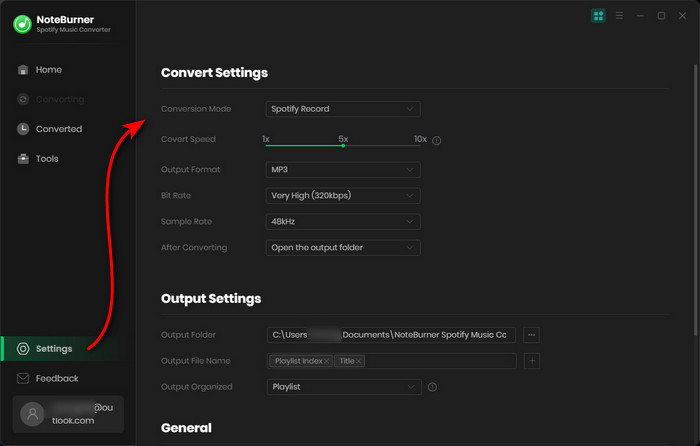This screenshot has width=700, height=446.
Task: Open After Converting dropdown
Action: 342,248
